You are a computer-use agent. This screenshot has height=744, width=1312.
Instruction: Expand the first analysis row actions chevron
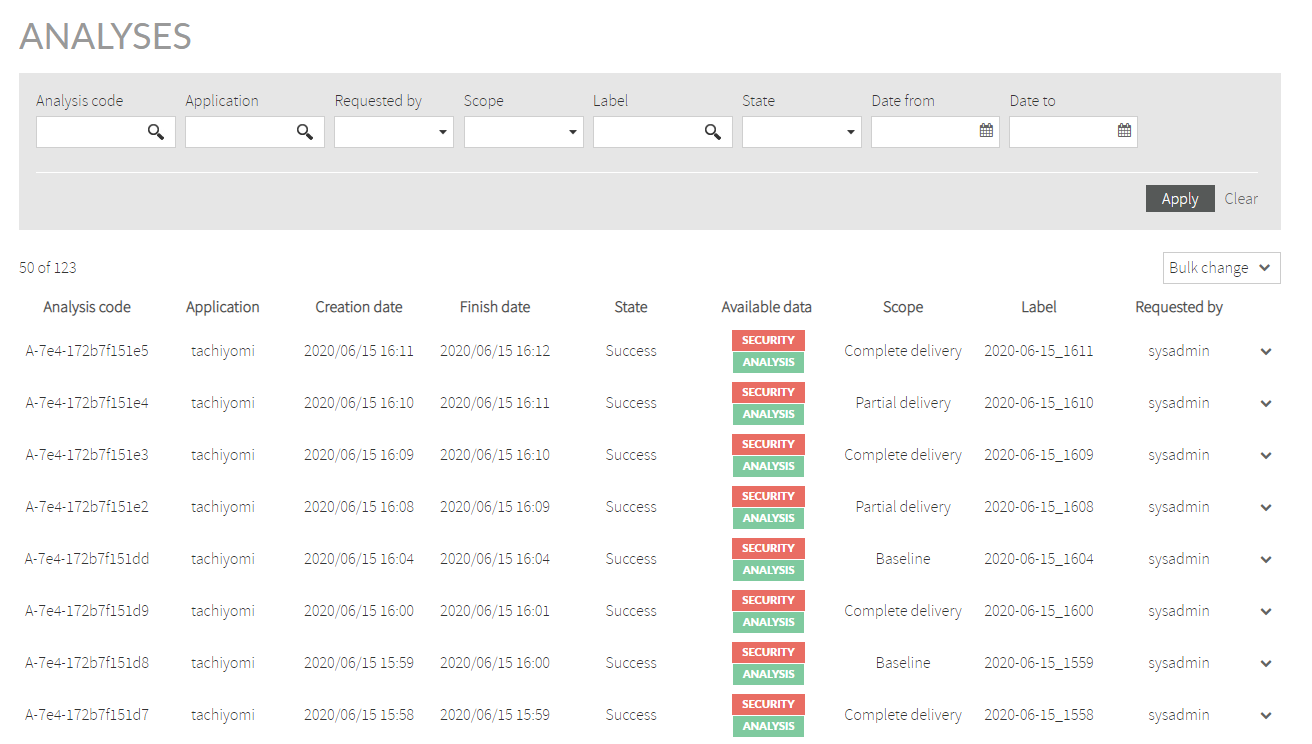(1266, 352)
